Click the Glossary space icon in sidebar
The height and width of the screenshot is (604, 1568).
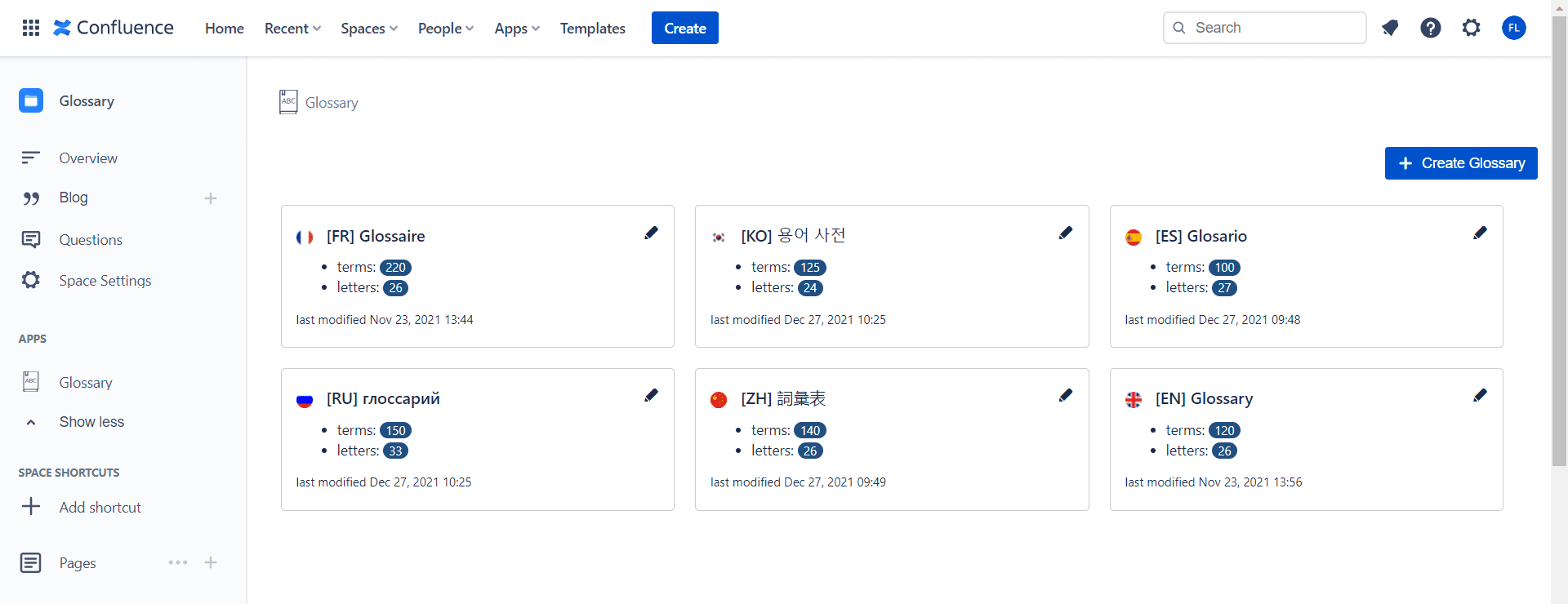[x=31, y=100]
